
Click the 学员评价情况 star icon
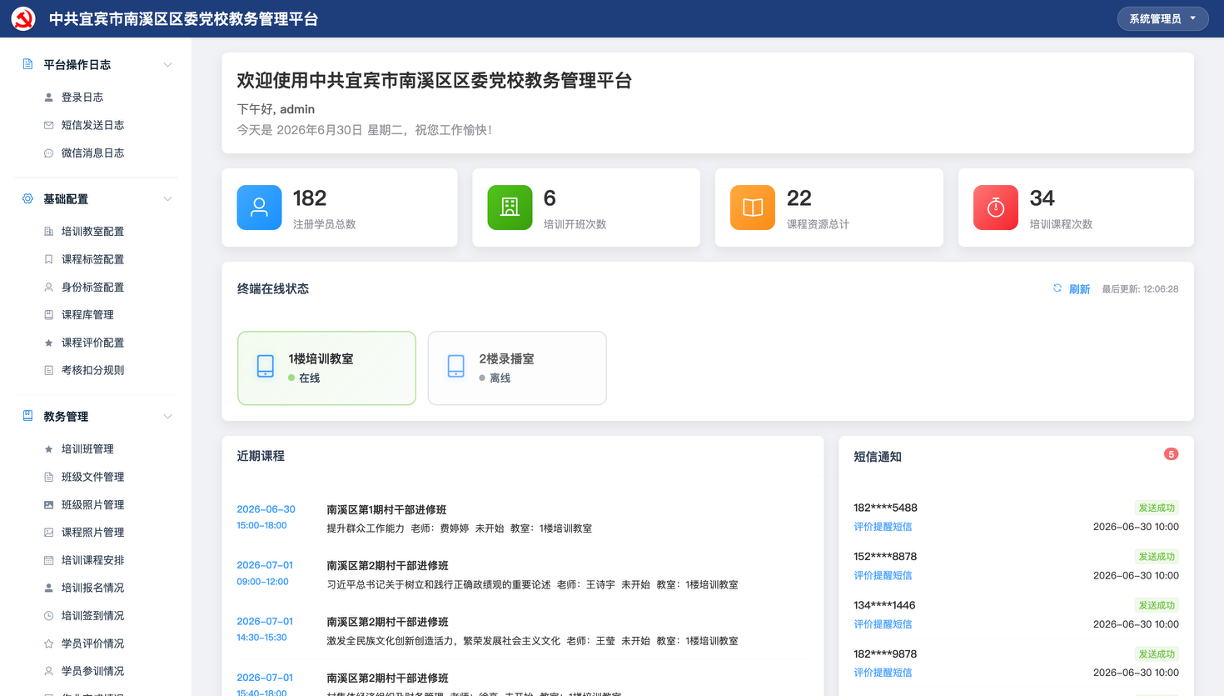point(49,643)
